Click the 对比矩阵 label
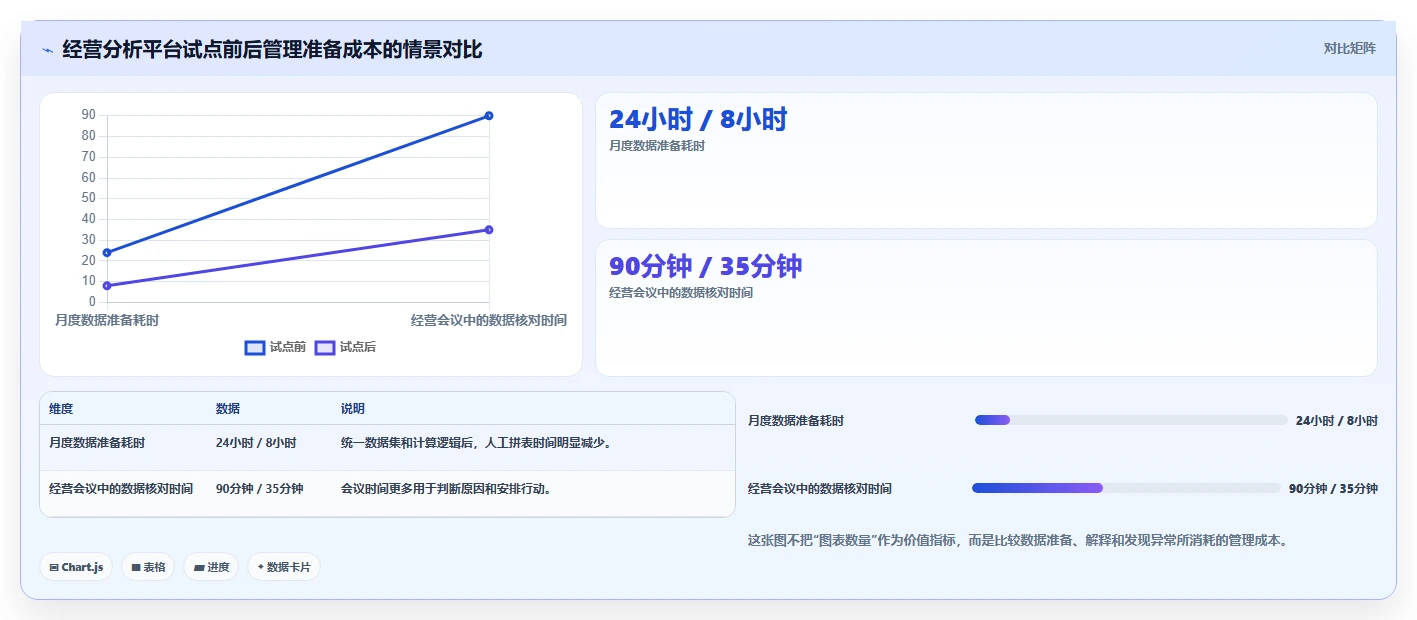This screenshot has height=620, width=1417. pyautogui.click(x=1349, y=48)
